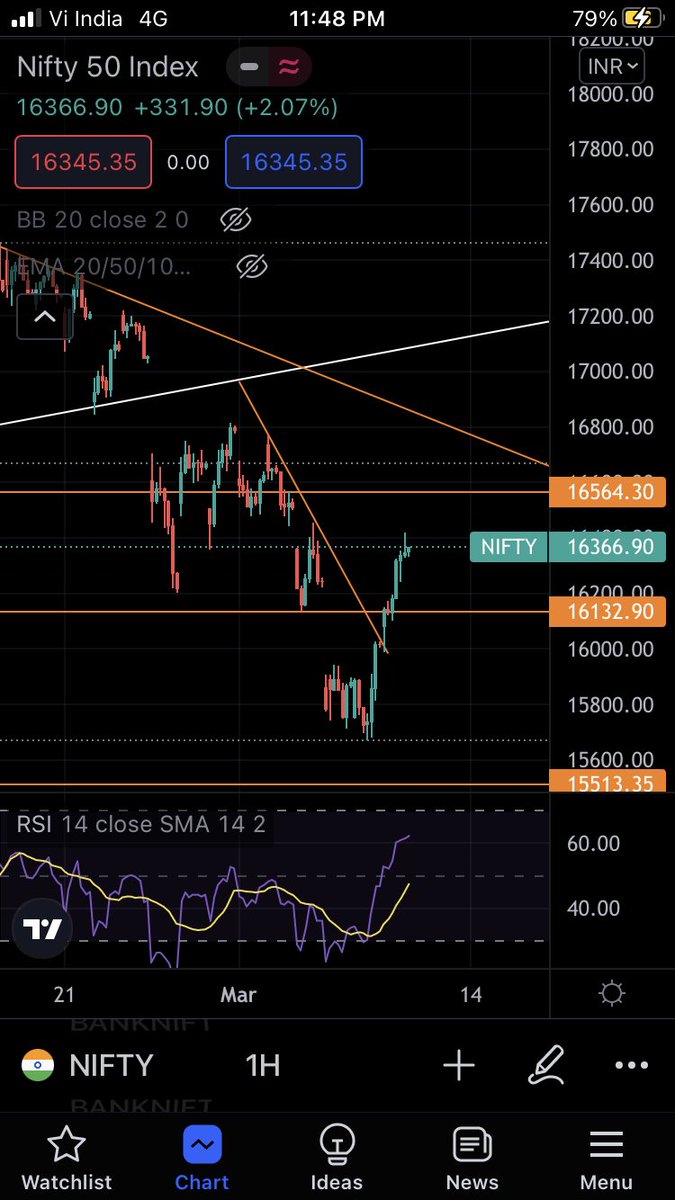Tap the India flag symbol icon
This screenshot has width=675, height=1200.
click(37, 1065)
